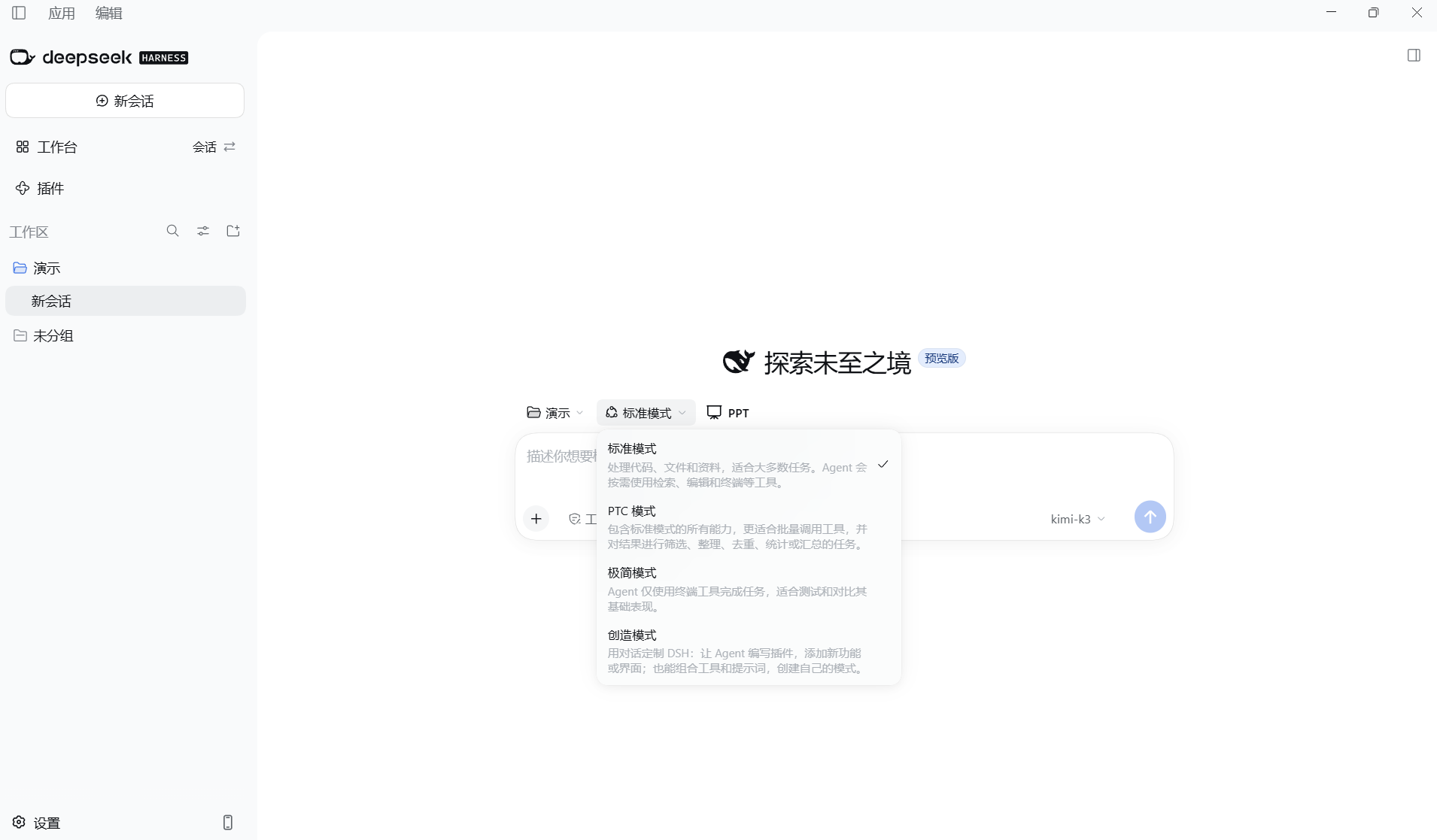1437x840 pixels.
Task: Expand the 未分组 folder
Action: point(44,335)
